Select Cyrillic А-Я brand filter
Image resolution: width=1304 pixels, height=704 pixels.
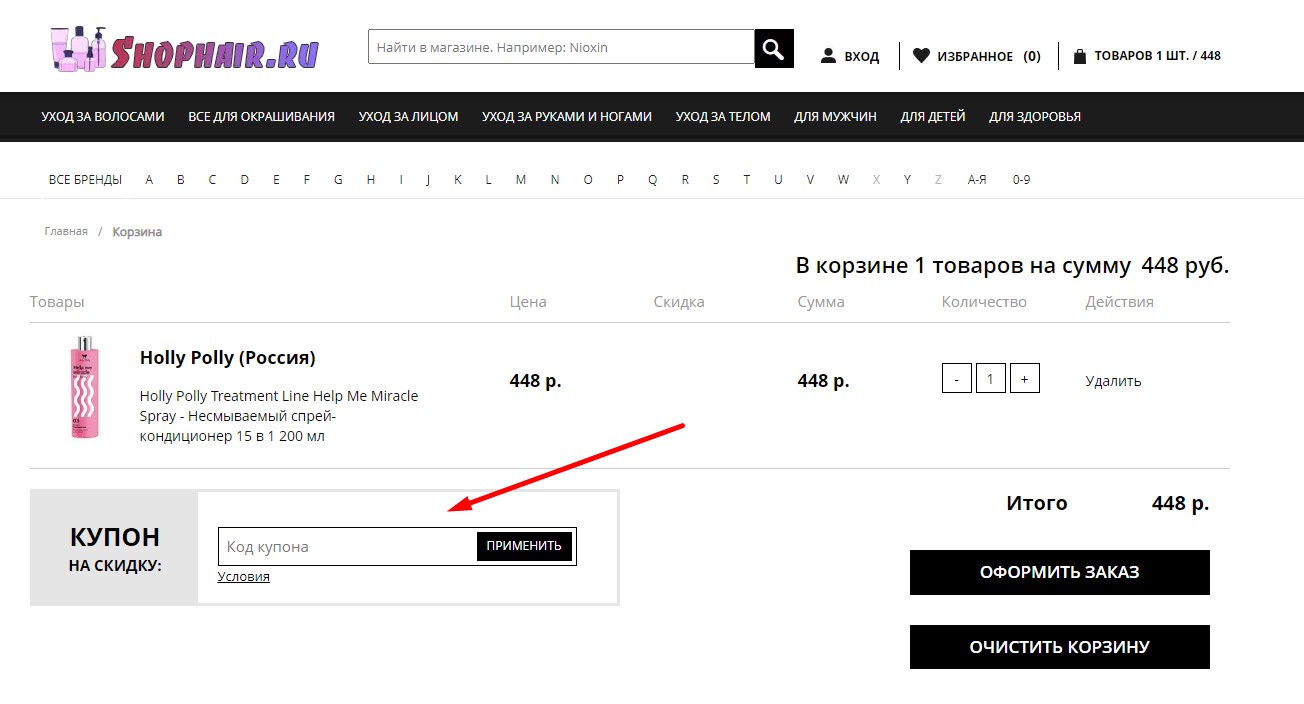pyautogui.click(x=977, y=180)
